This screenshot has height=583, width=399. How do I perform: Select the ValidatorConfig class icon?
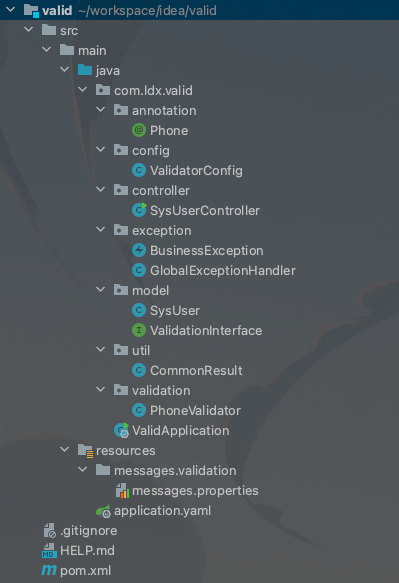click(139, 171)
